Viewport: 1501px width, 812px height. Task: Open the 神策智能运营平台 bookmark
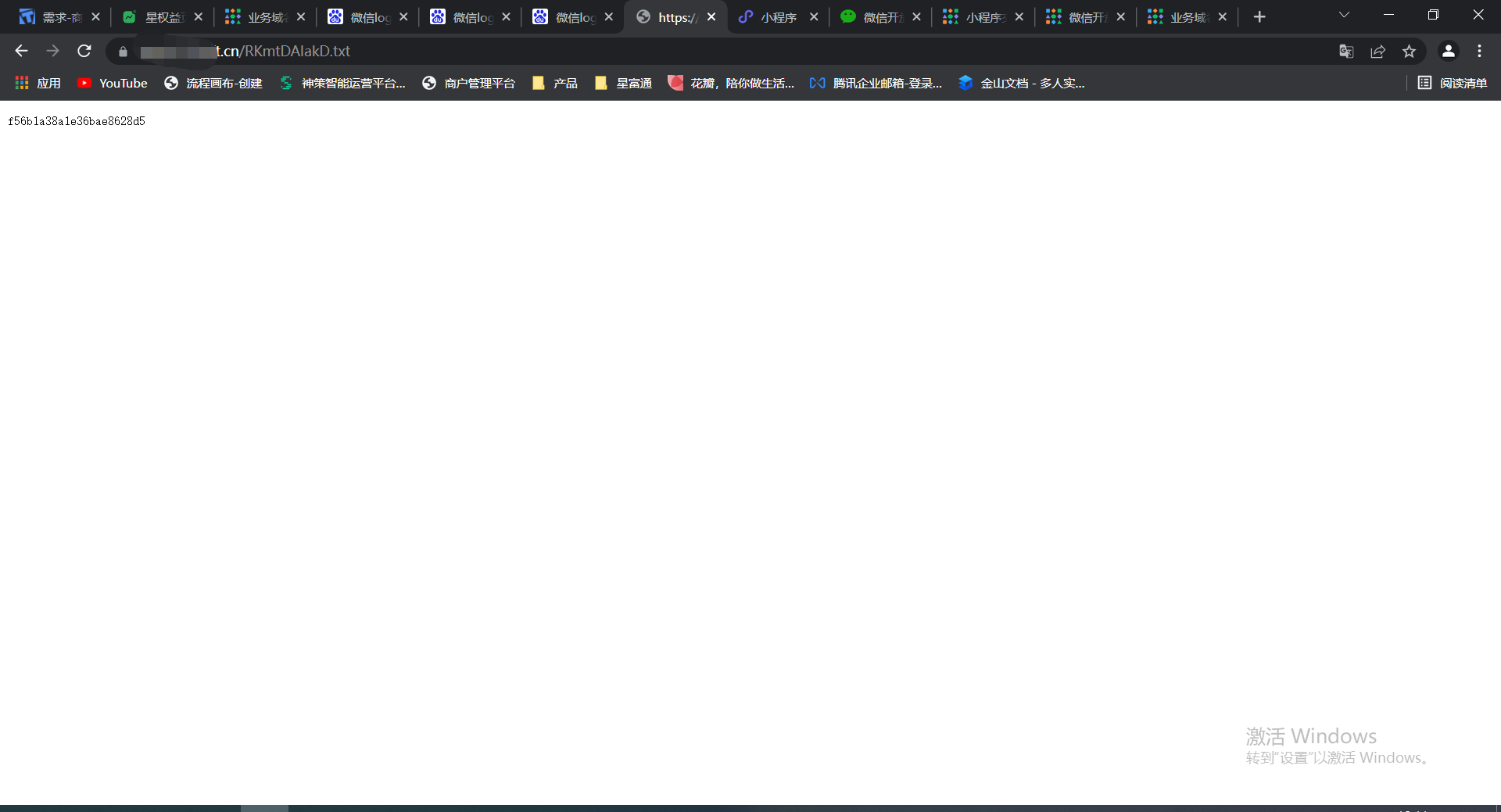(x=342, y=83)
